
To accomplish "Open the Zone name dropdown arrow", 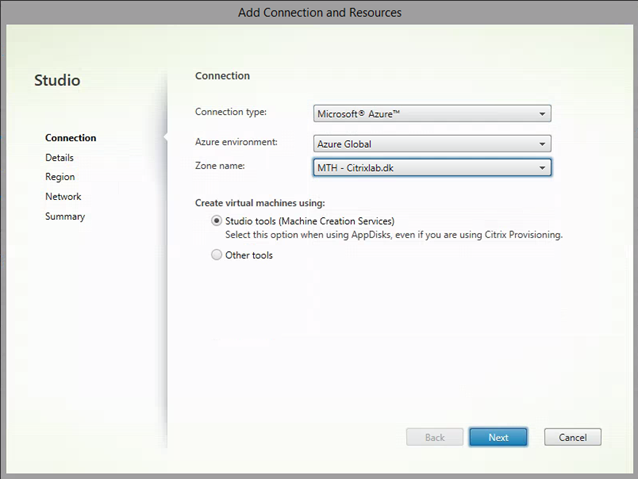I will coord(542,168).
